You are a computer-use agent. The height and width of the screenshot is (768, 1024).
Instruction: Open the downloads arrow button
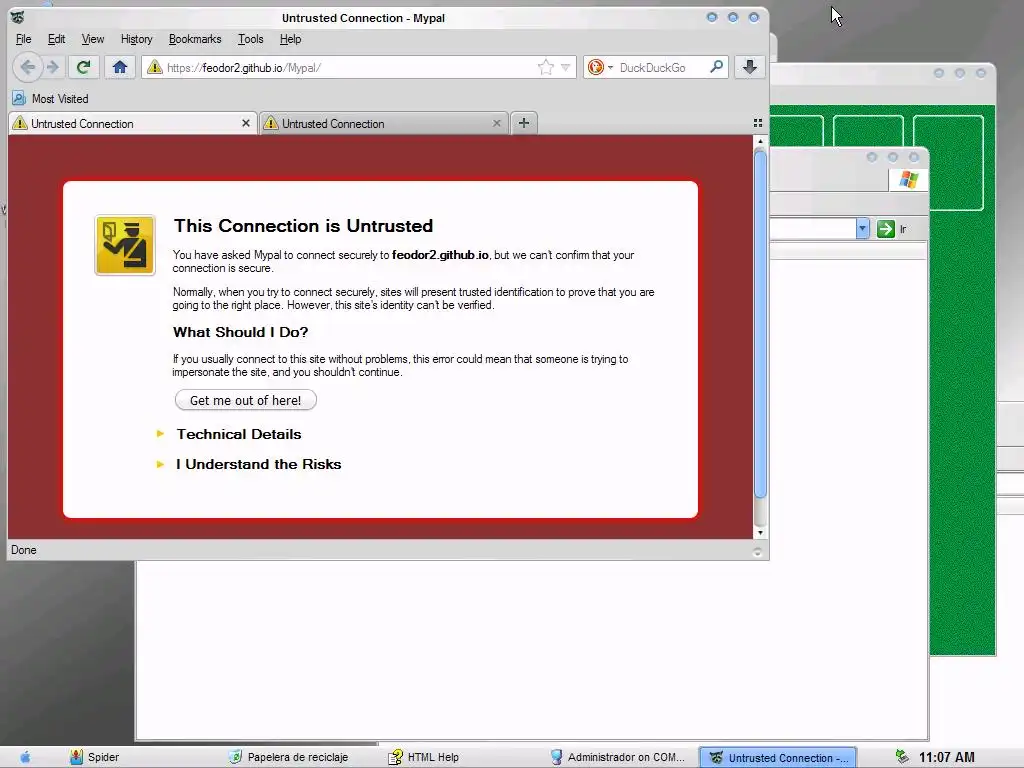coord(750,67)
